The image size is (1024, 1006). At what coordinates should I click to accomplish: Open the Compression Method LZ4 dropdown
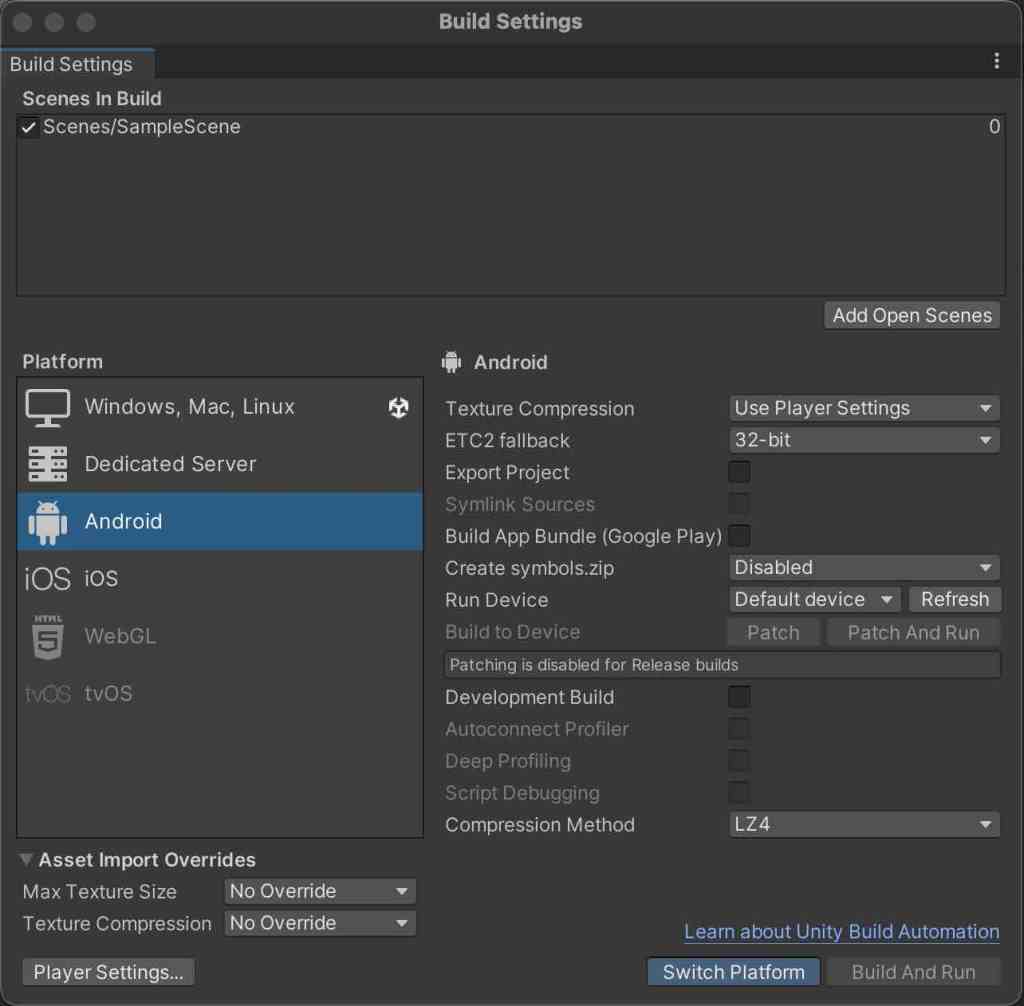pos(864,824)
